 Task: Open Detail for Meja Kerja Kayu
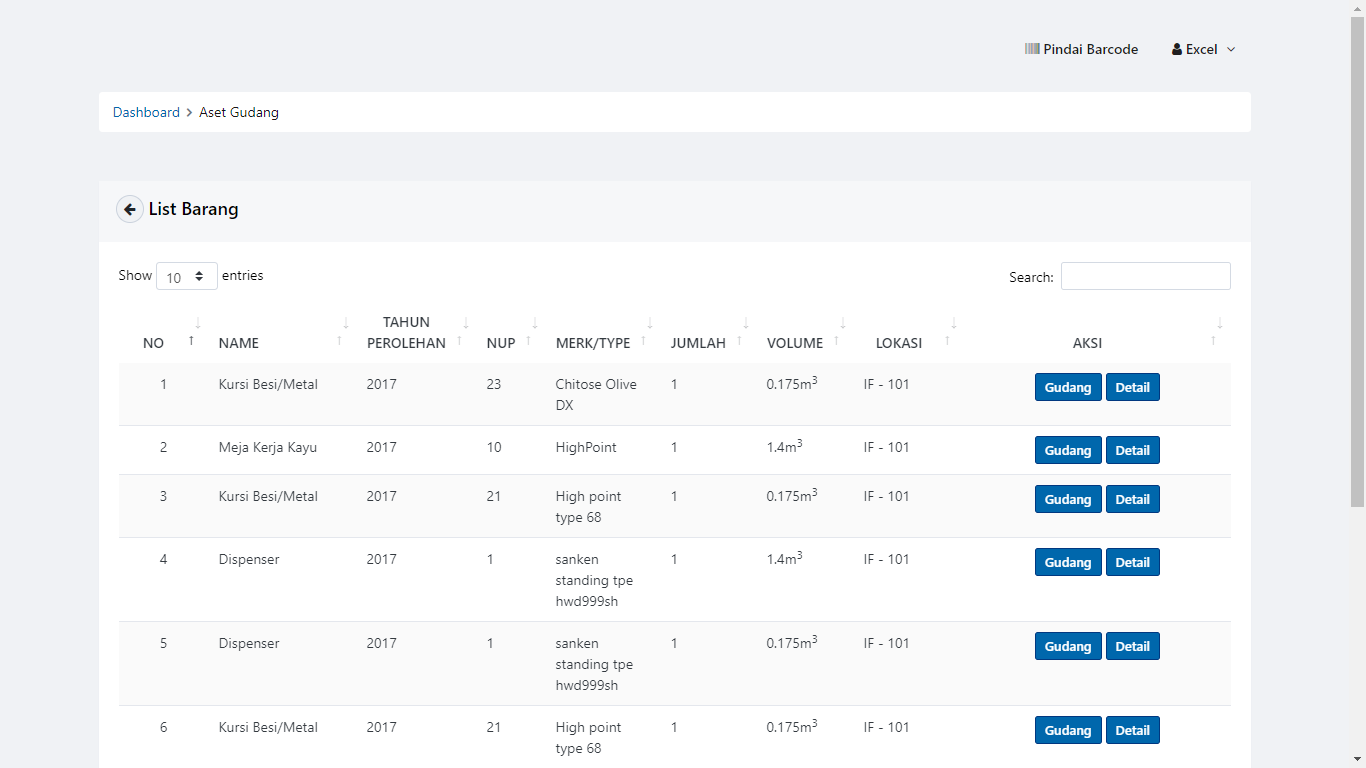(1133, 450)
